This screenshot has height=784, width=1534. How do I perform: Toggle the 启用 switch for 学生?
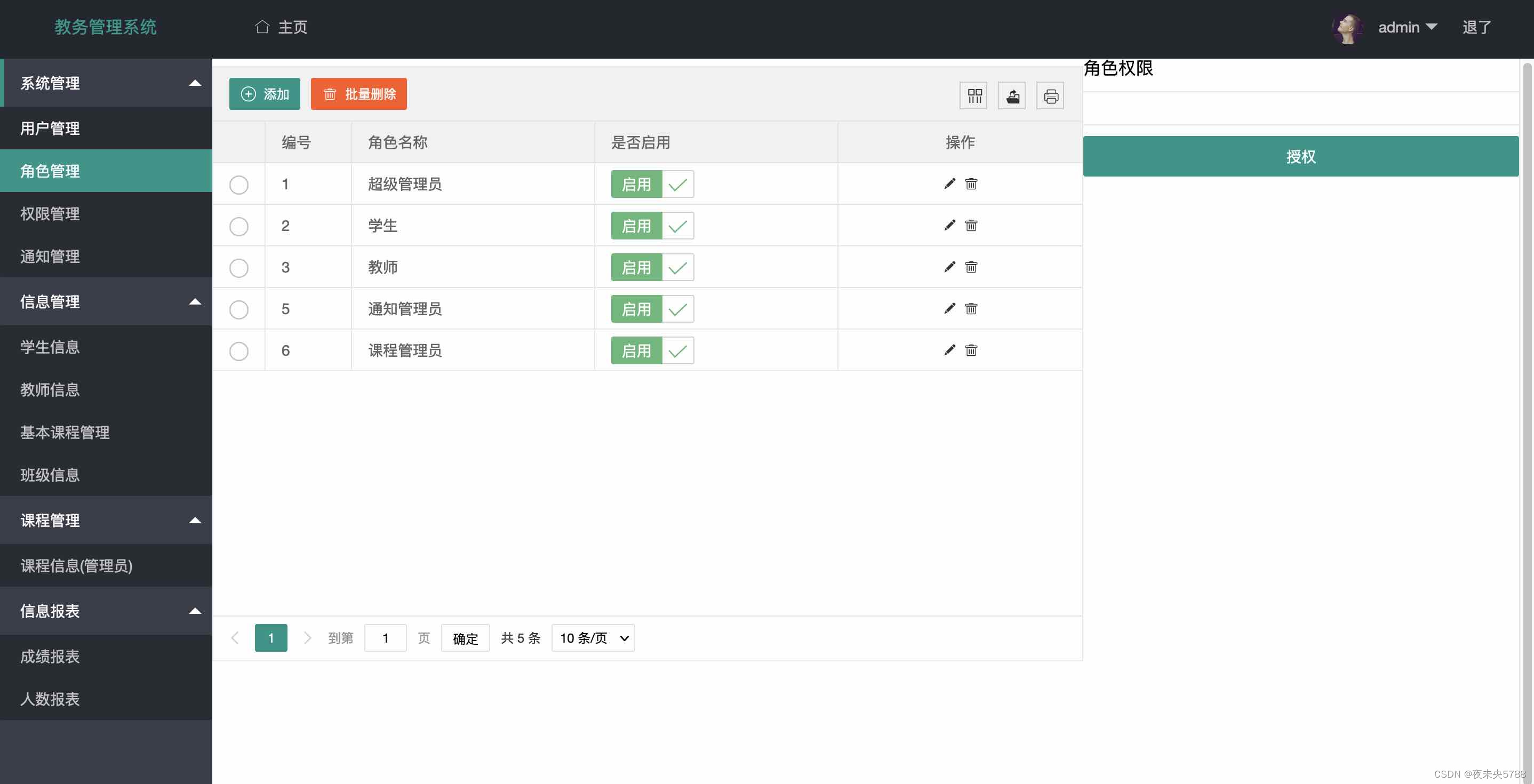click(x=652, y=226)
